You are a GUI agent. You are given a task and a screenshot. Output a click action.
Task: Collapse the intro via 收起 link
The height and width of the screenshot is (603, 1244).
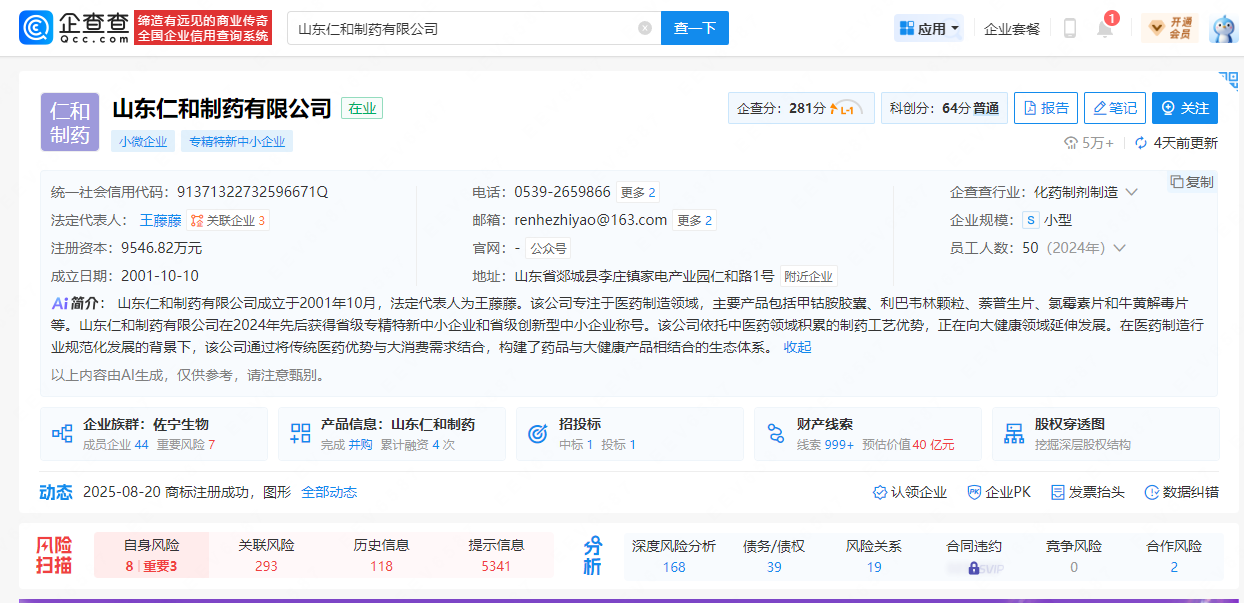click(x=797, y=347)
